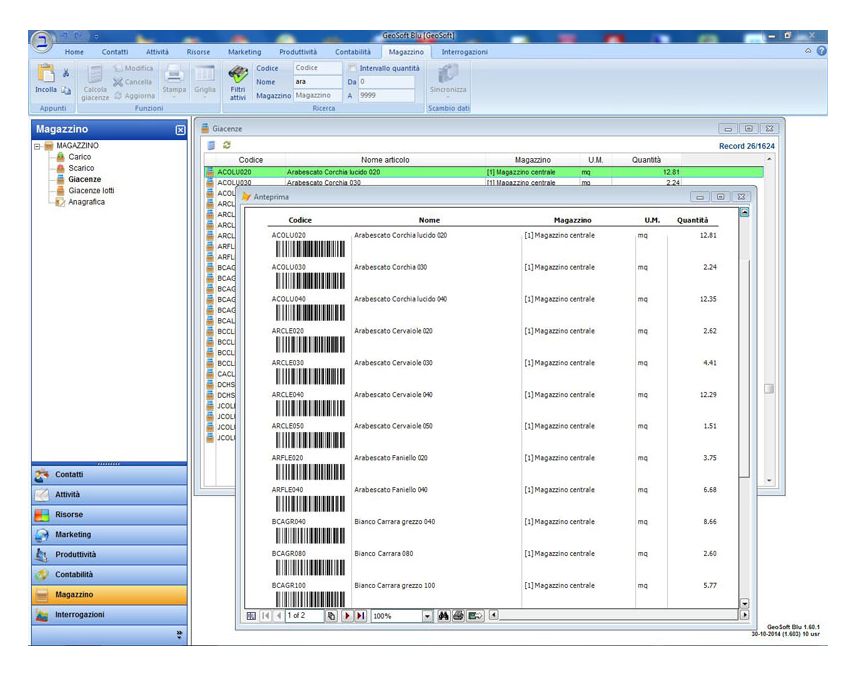Select Anagrafica in the Magazzino tree

tap(86, 202)
